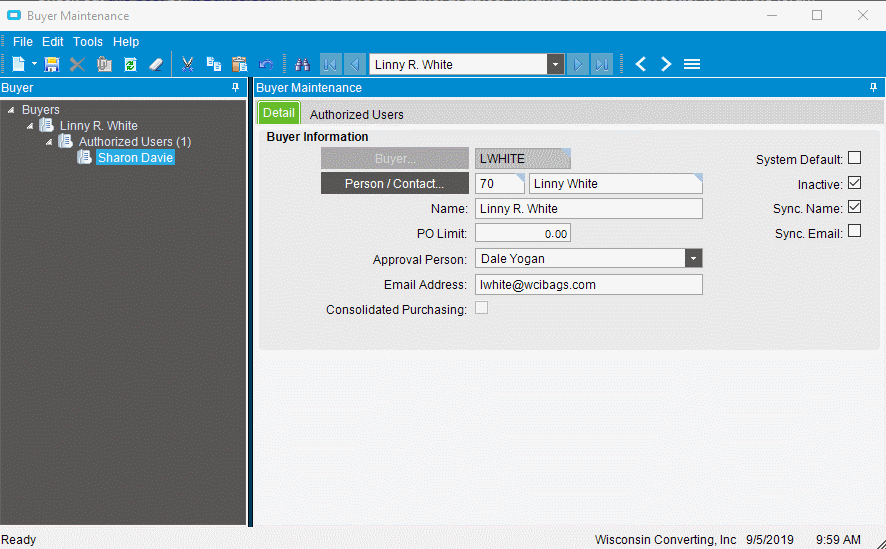The width and height of the screenshot is (886, 549).
Task: Click the Attachments toolbar icon beside Delete
Action: (x=104, y=64)
